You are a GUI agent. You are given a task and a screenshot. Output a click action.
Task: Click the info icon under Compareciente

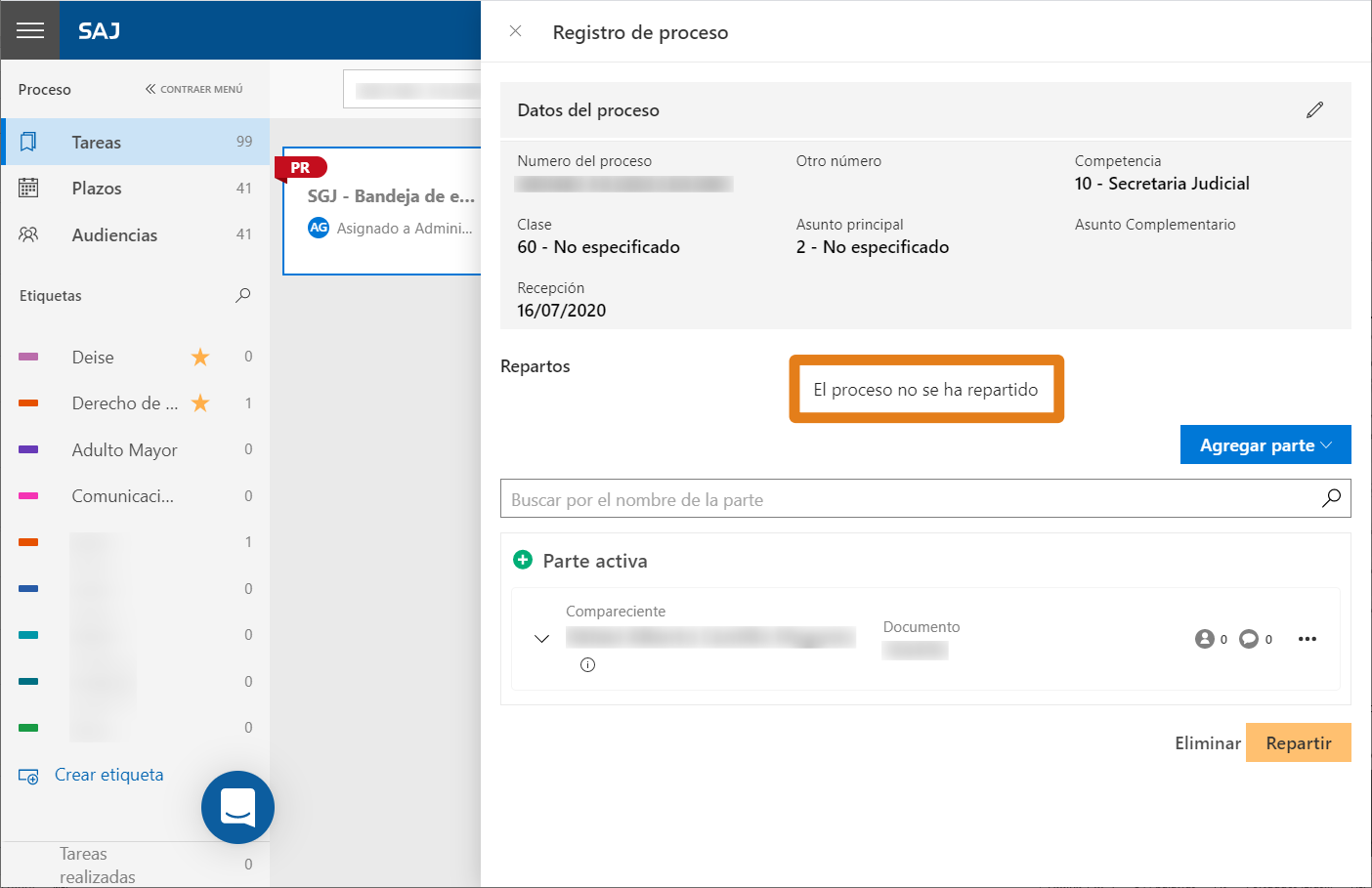click(587, 665)
